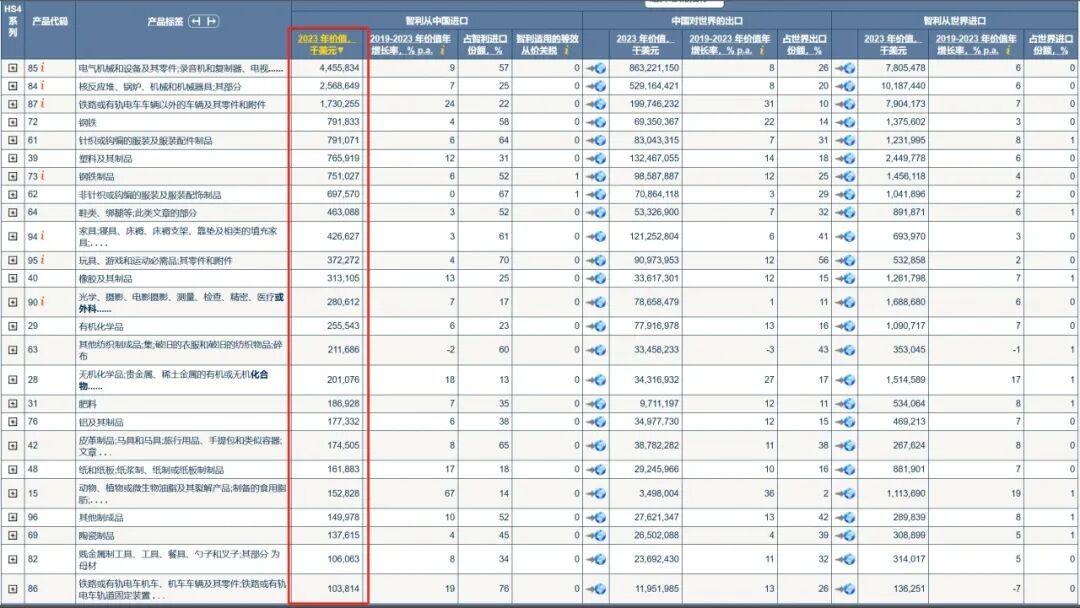
Task: Select the value 1,730,255 in row 87
Action: 340,103
